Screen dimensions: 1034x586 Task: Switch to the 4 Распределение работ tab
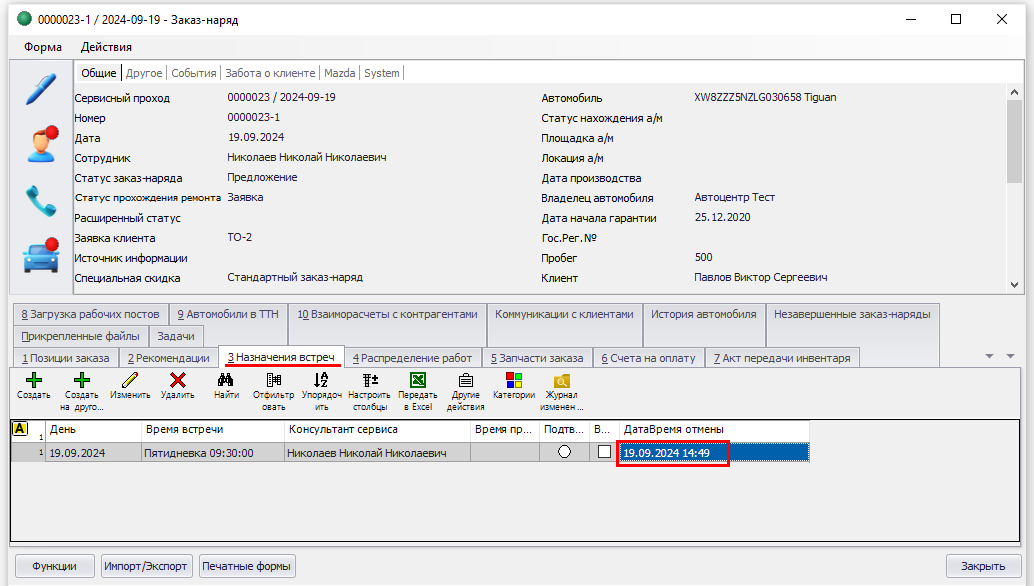coord(412,358)
